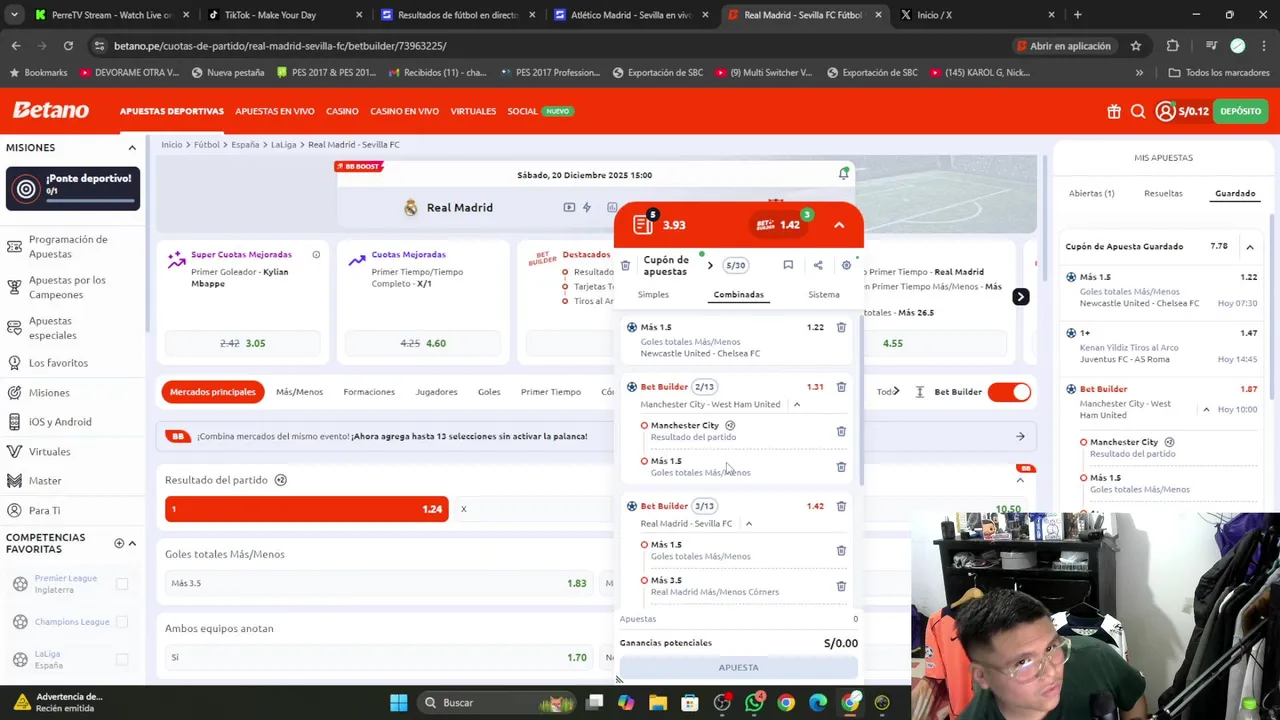Remove Más 3.5 Real Madrid Córners leg

(x=841, y=586)
